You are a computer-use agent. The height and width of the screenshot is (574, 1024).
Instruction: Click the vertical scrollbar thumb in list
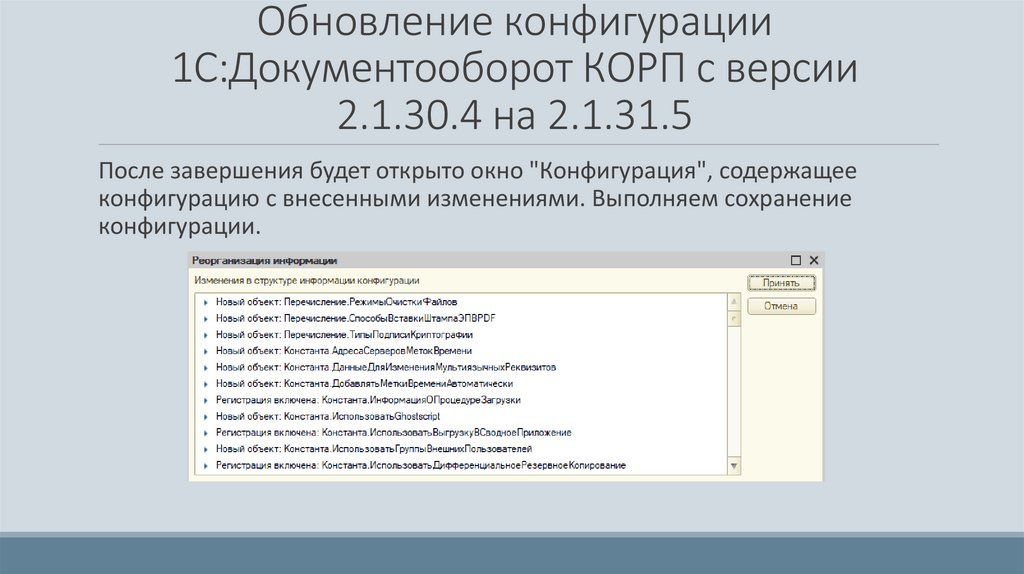pos(733,318)
